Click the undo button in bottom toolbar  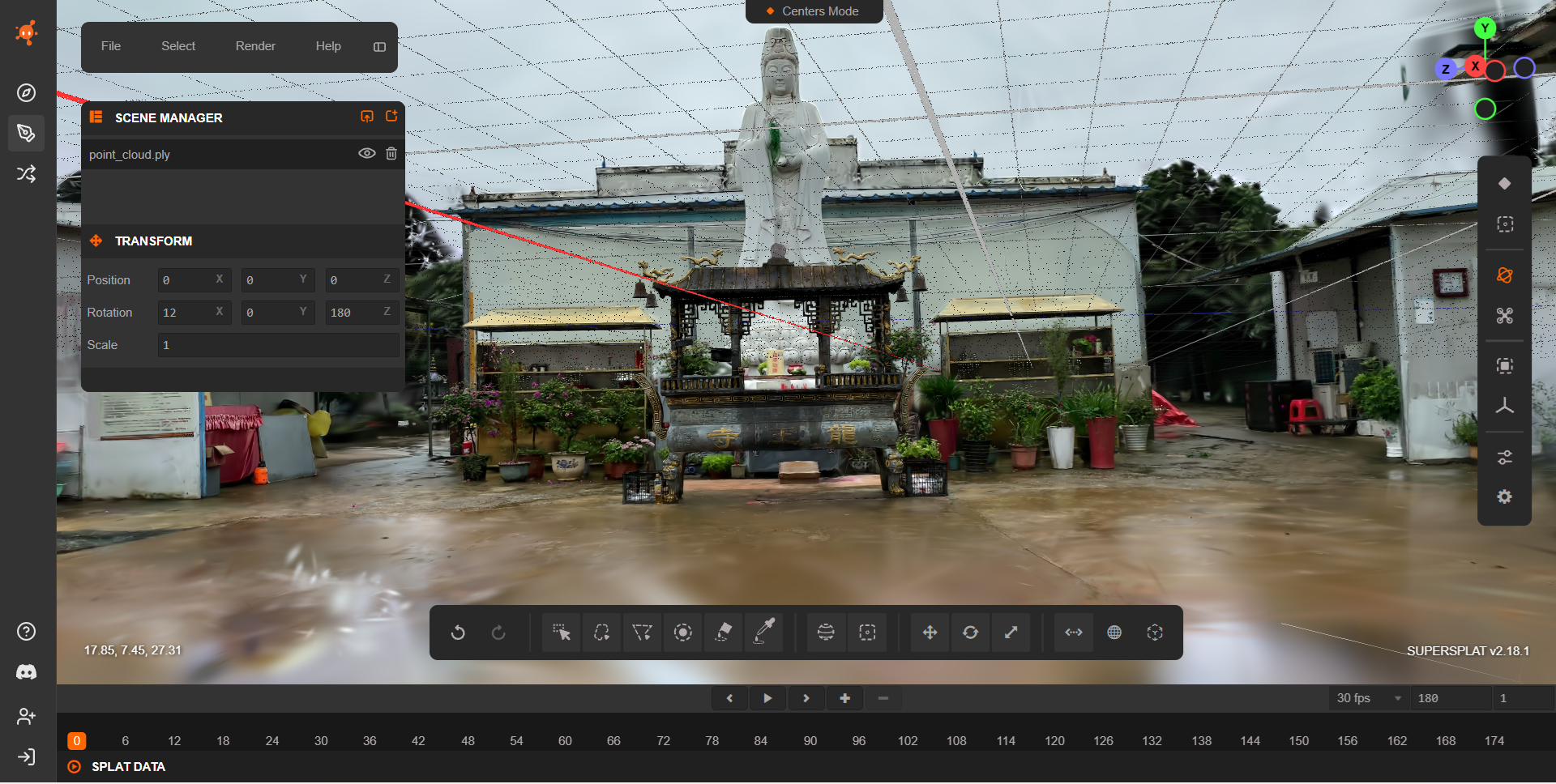click(x=458, y=633)
